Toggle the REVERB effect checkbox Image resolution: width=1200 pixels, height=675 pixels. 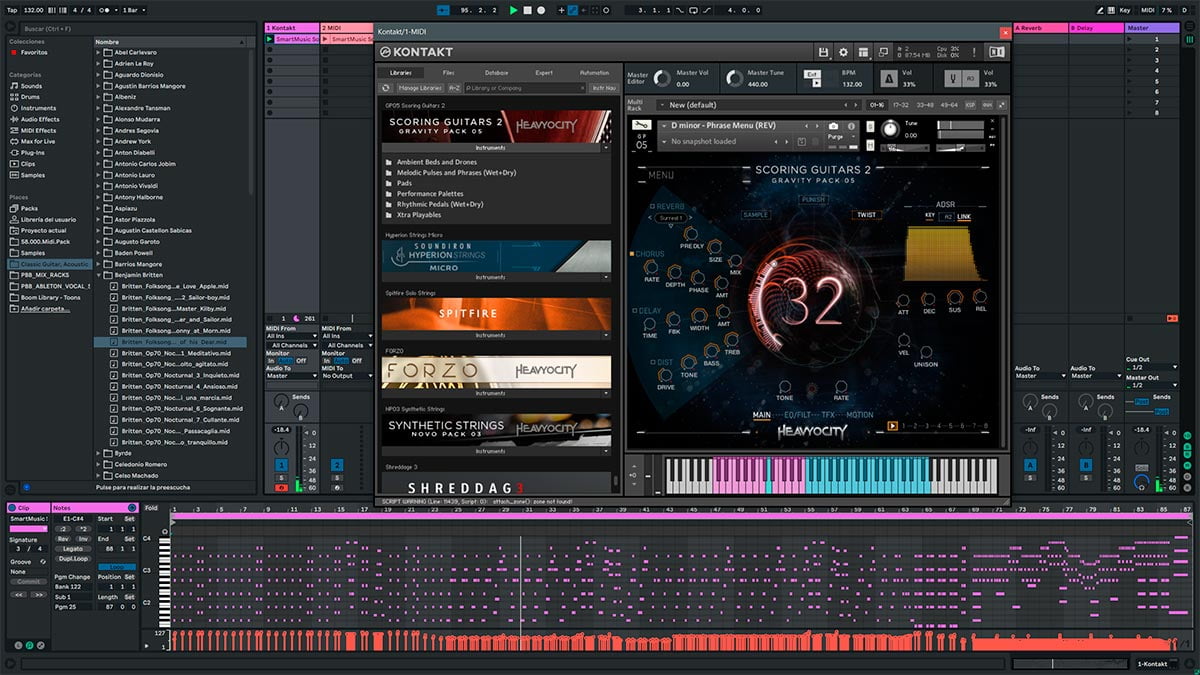point(651,206)
